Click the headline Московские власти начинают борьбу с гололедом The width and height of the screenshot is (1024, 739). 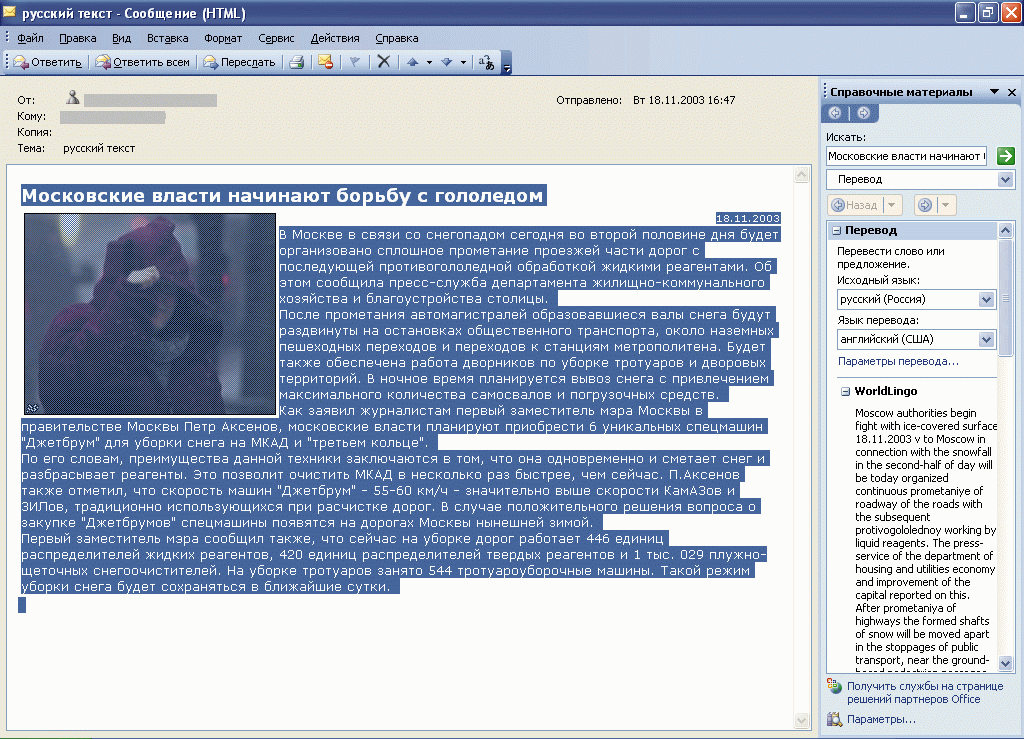pos(282,195)
